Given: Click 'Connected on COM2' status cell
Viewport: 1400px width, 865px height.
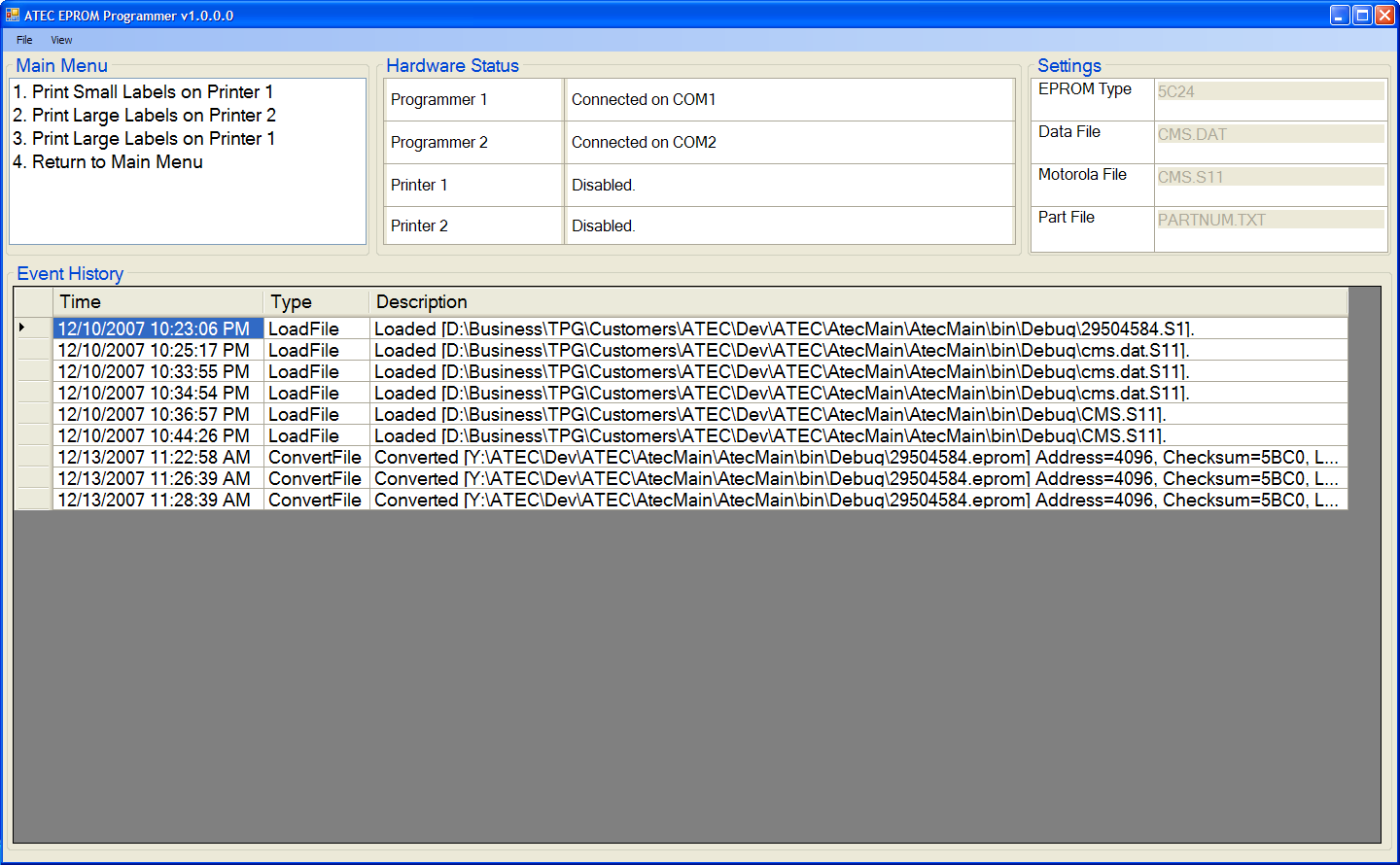Looking at the screenshot, I should [x=789, y=142].
